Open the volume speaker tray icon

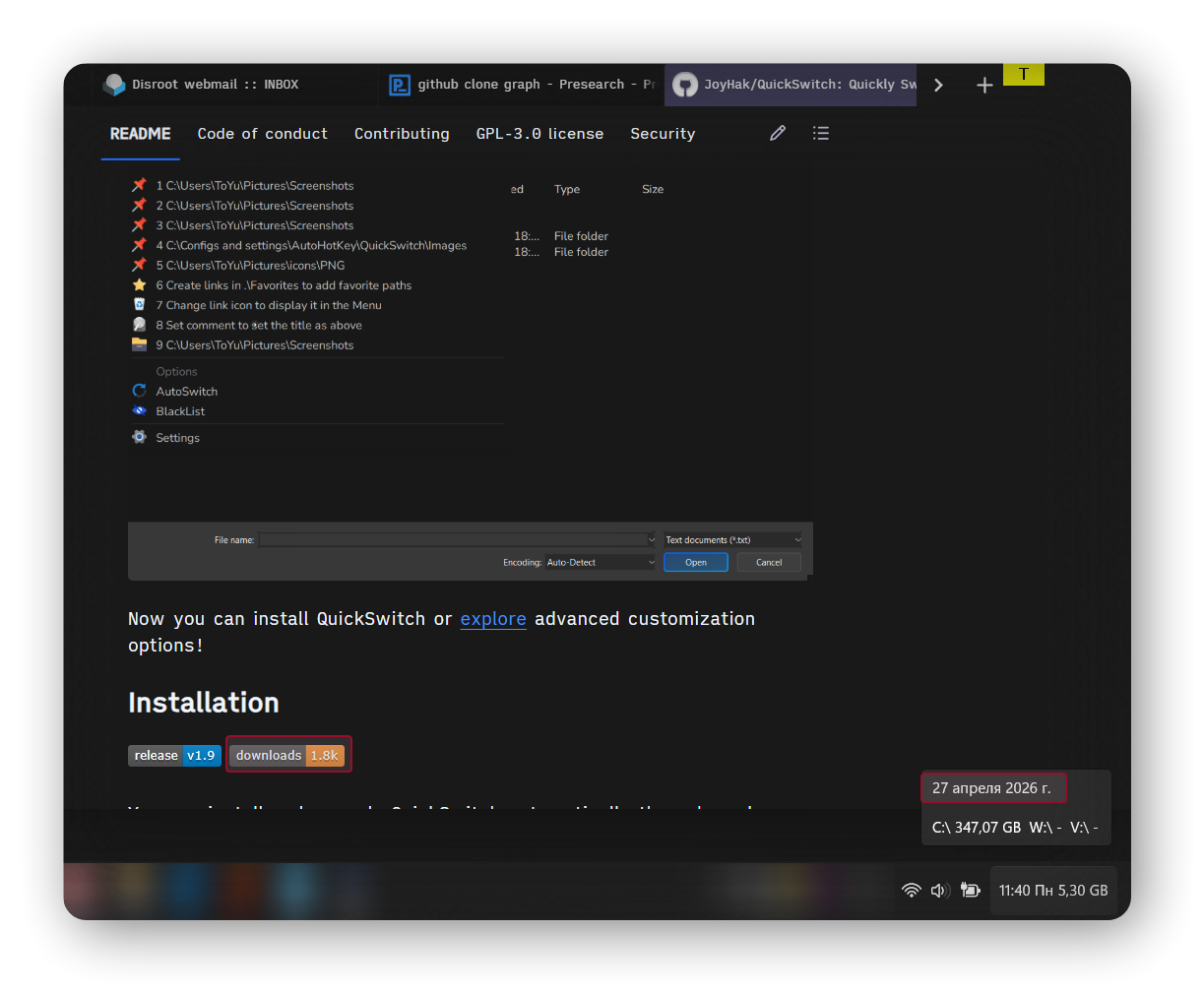tap(940, 891)
